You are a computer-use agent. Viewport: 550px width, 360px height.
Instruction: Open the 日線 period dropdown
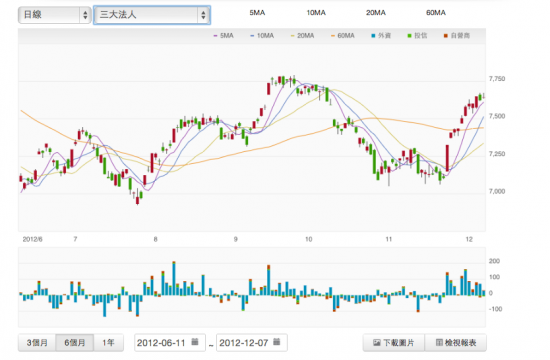coord(55,15)
